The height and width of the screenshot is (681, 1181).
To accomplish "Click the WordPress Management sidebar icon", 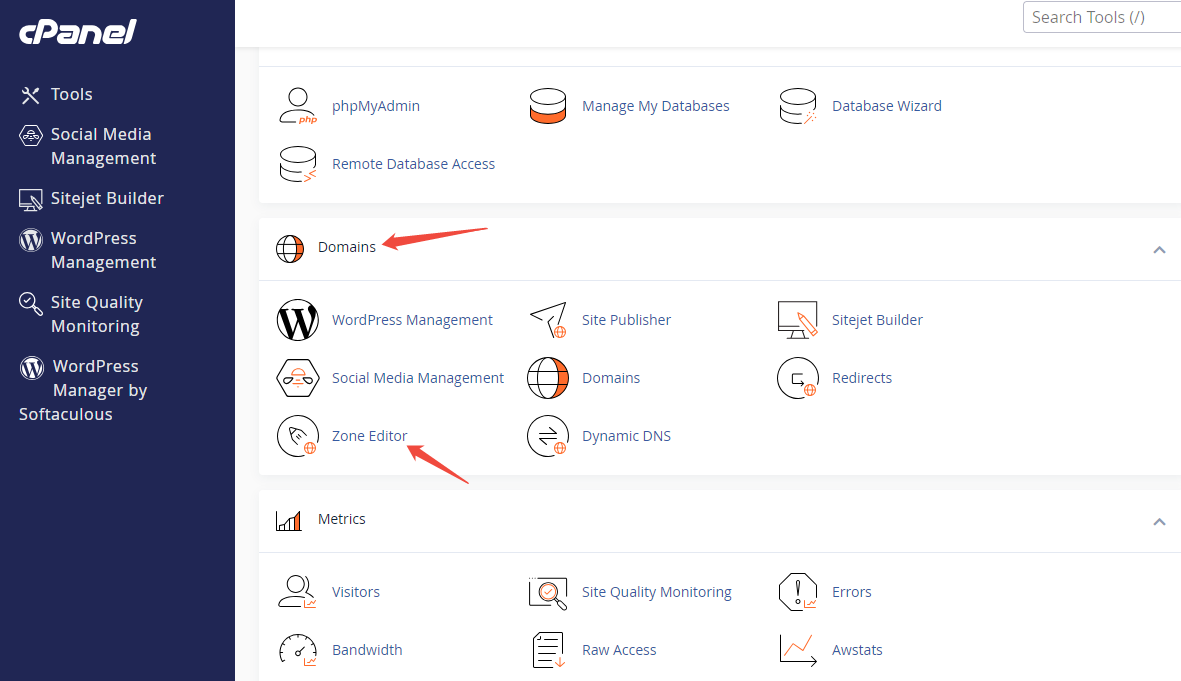I will (x=30, y=240).
